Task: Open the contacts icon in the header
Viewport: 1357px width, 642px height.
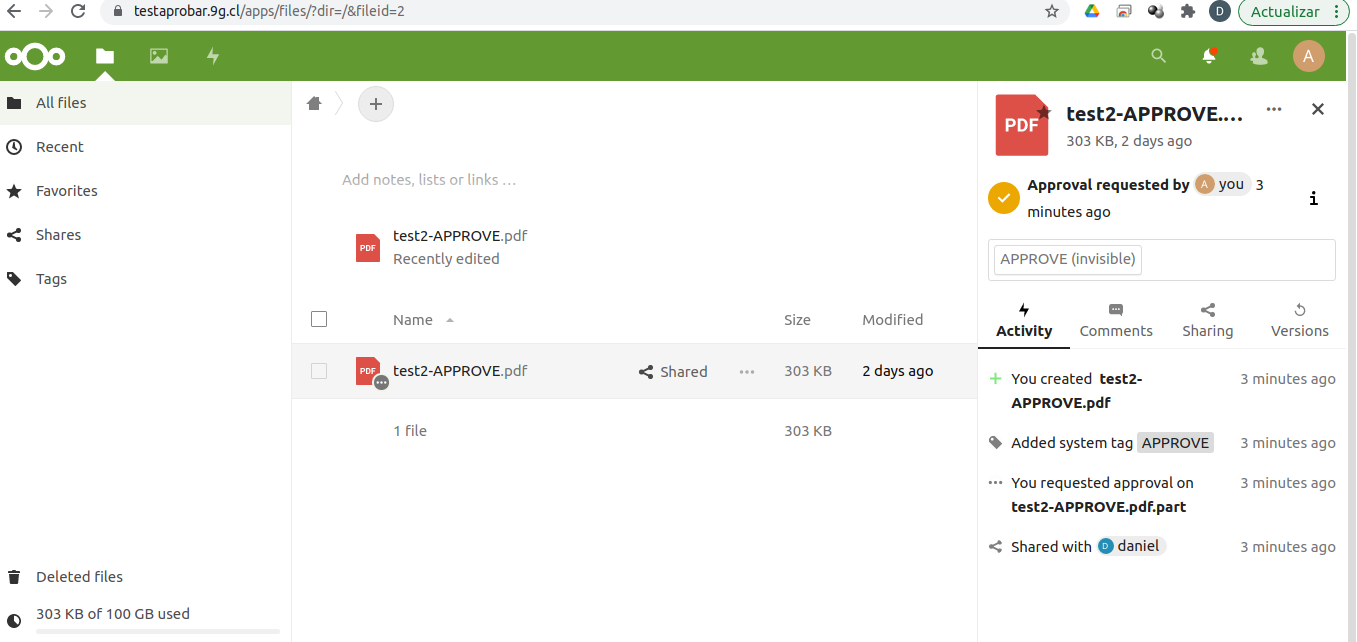Action: (1258, 56)
